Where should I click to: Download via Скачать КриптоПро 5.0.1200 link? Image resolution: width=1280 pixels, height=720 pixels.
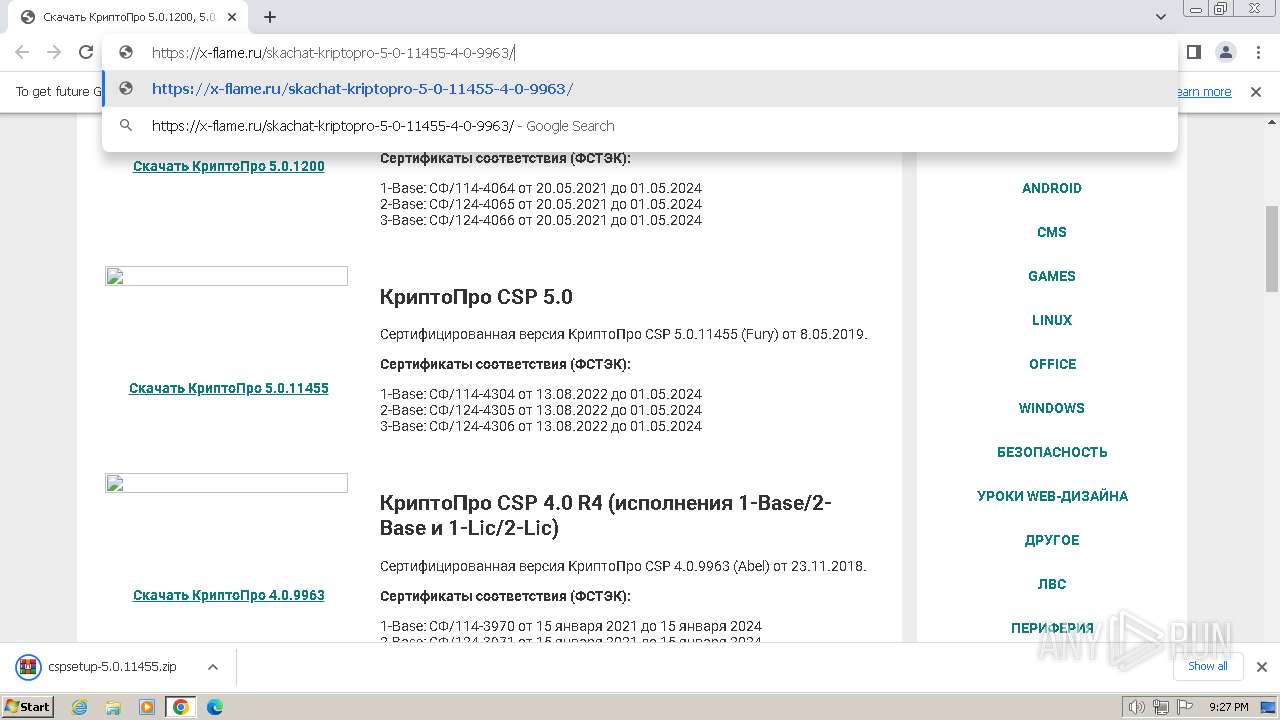point(228,166)
